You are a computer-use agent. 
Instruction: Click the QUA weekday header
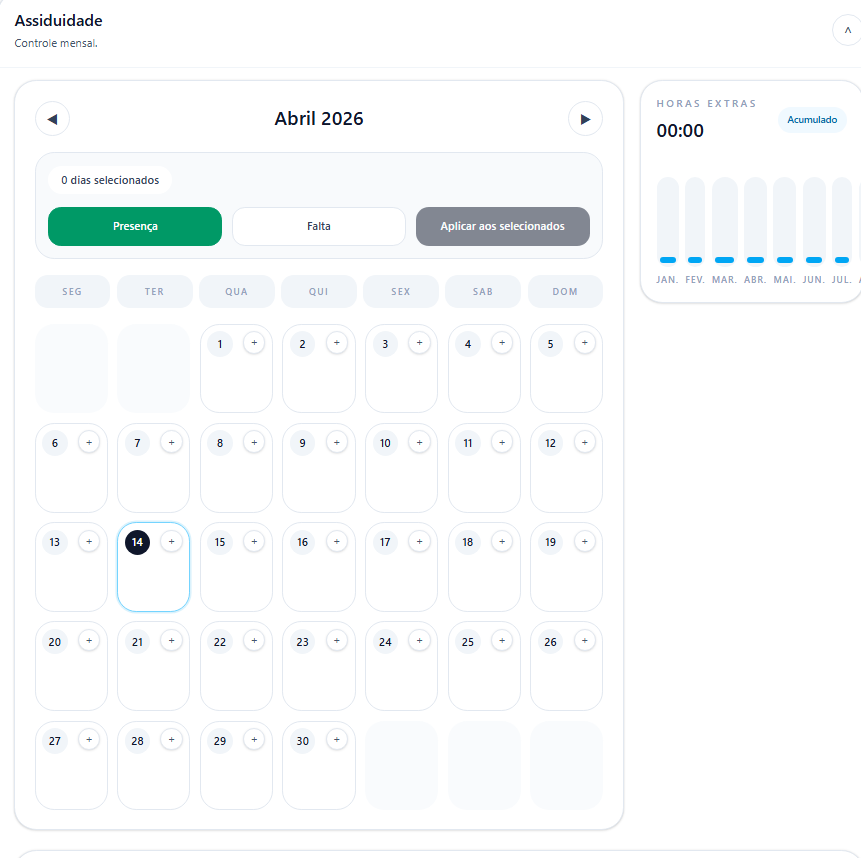(236, 292)
